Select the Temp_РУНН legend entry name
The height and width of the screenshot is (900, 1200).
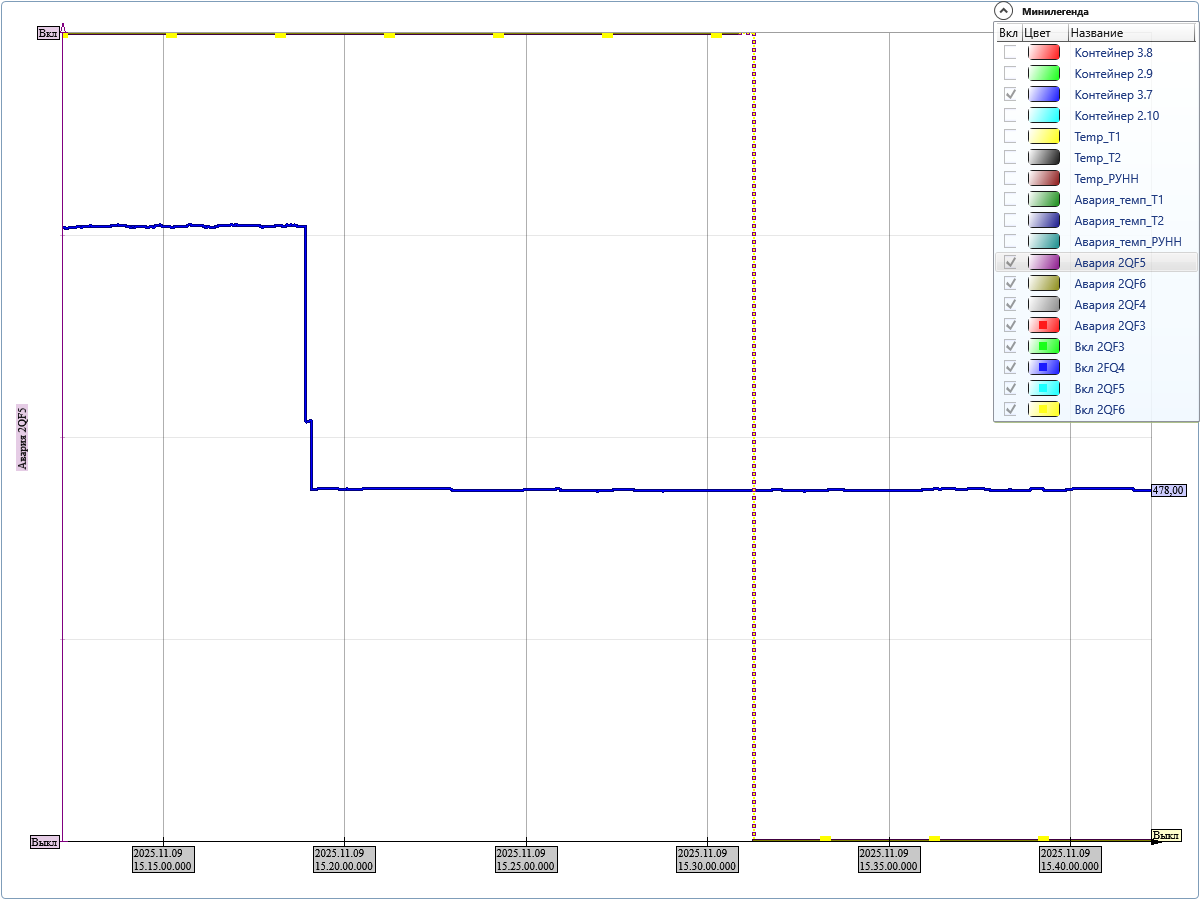[1106, 178]
